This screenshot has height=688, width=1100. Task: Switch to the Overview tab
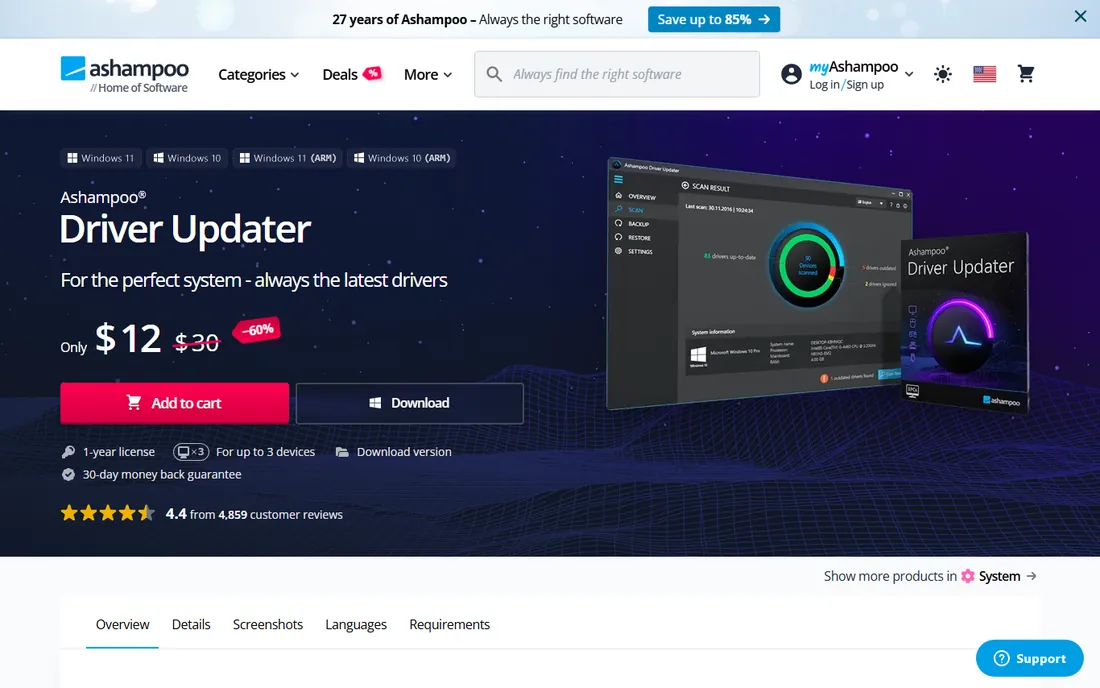[123, 624]
